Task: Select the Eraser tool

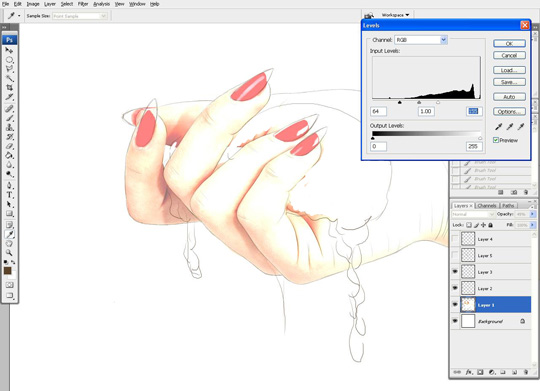Action: click(x=9, y=146)
